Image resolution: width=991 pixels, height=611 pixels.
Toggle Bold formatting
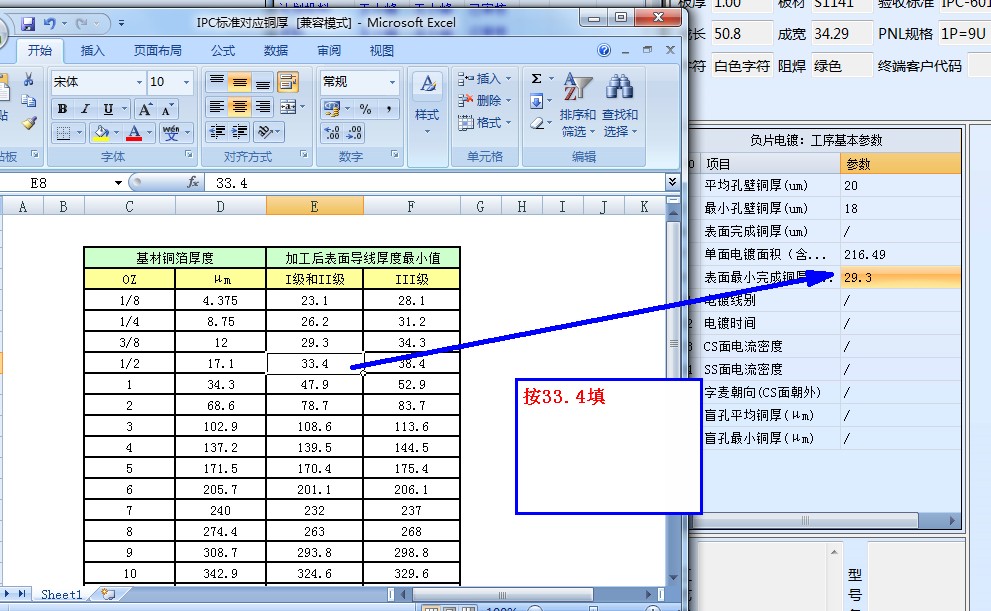click(63, 109)
